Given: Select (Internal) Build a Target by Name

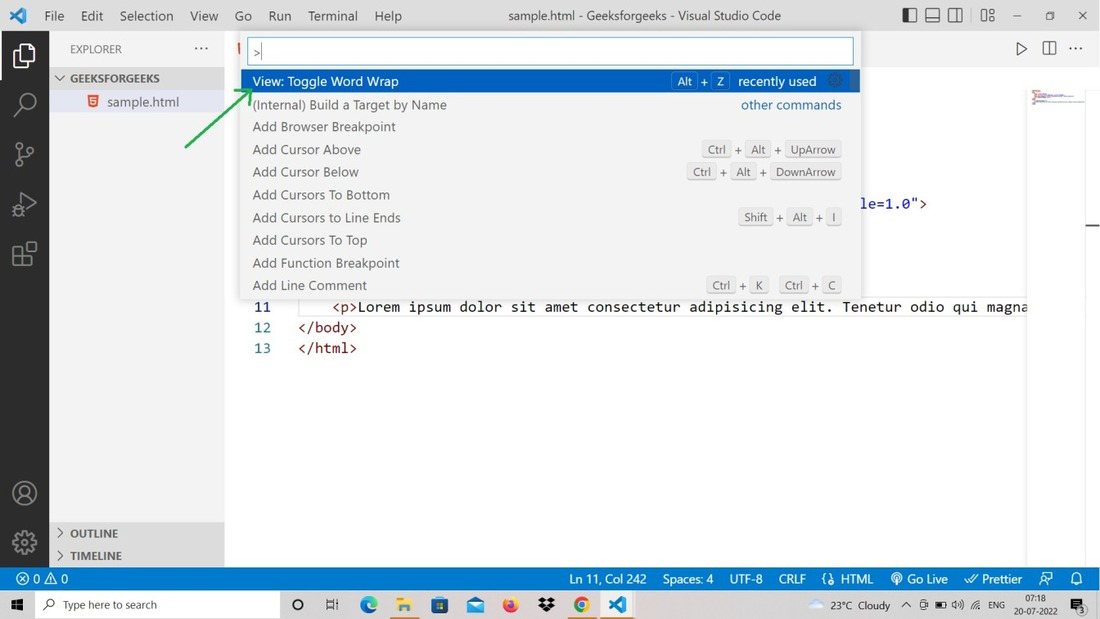Looking at the screenshot, I should tap(550, 105).
